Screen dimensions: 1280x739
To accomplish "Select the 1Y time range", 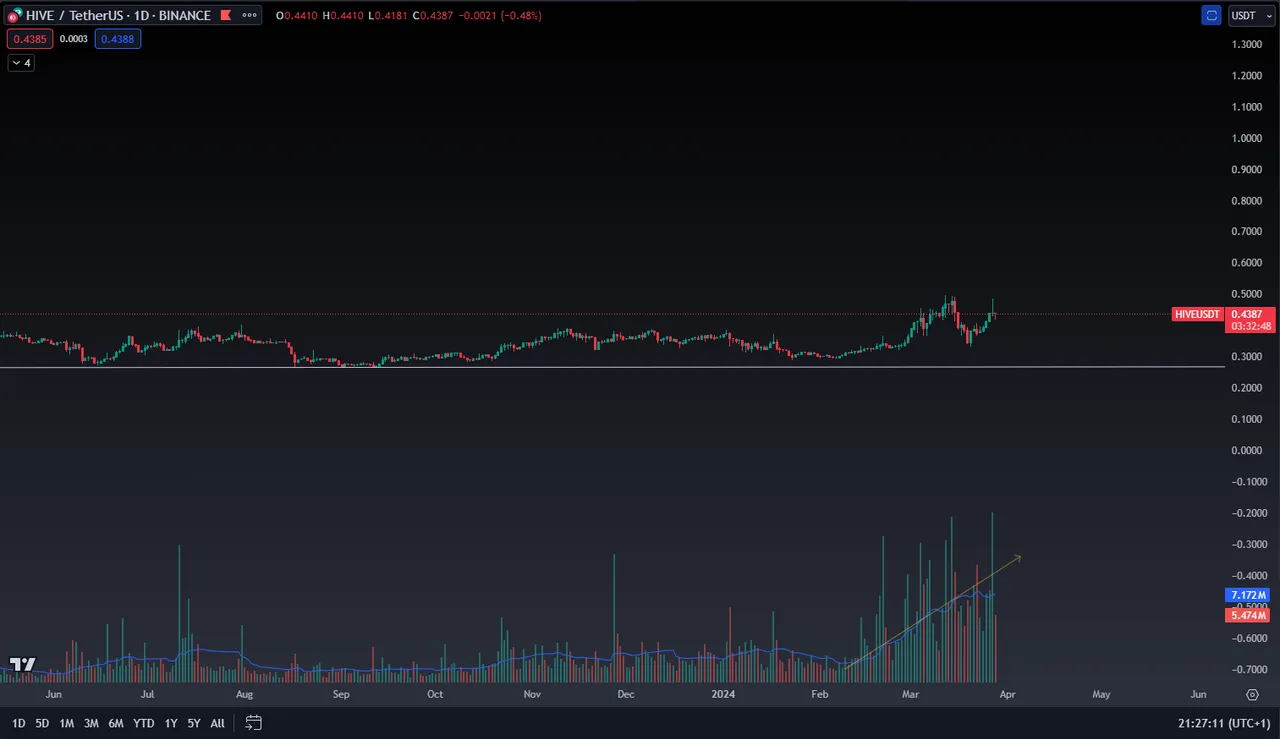I will (x=171, y=723).
